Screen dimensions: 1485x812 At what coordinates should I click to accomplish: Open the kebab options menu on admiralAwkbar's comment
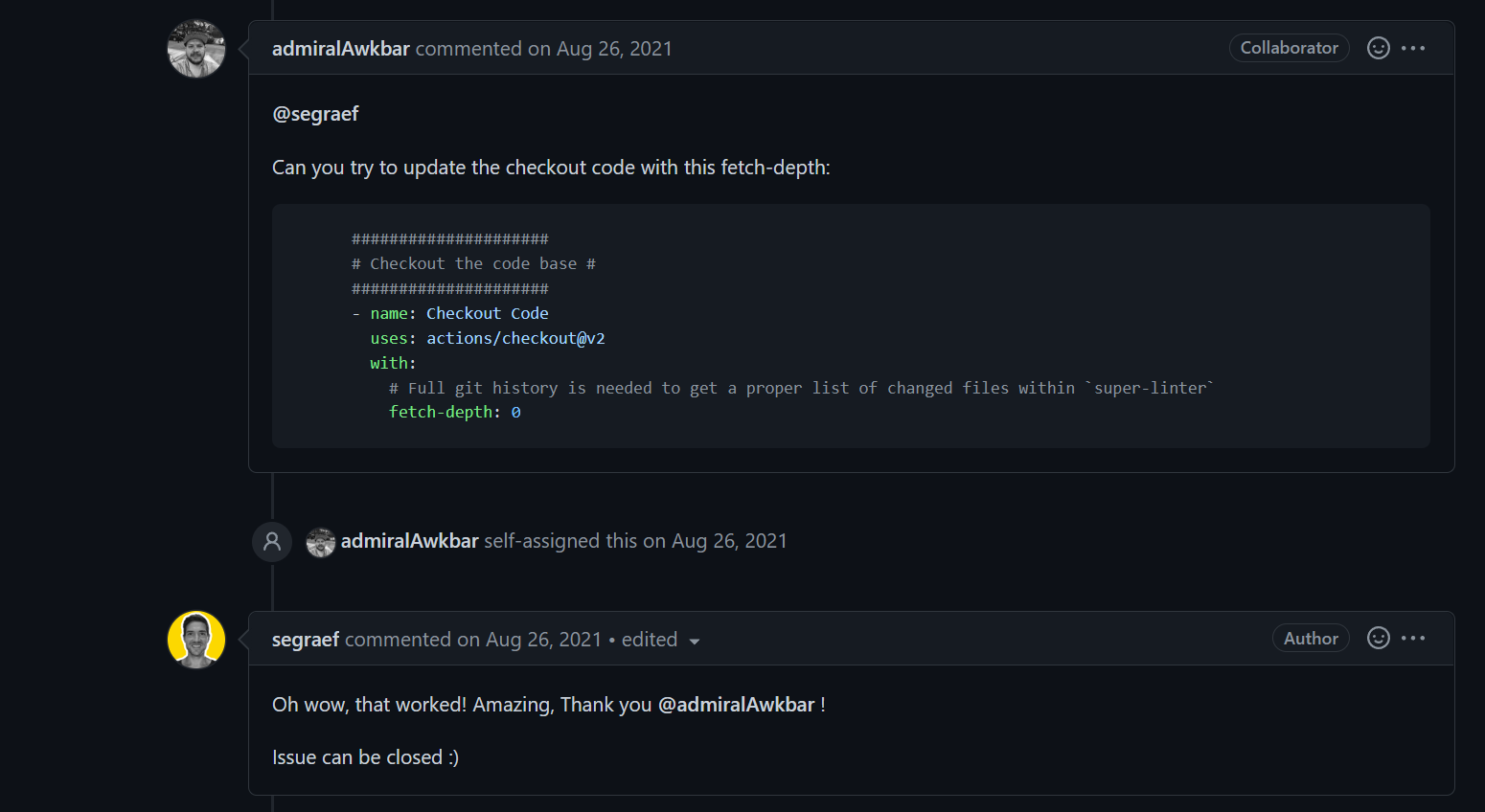tap(1415, 47)
